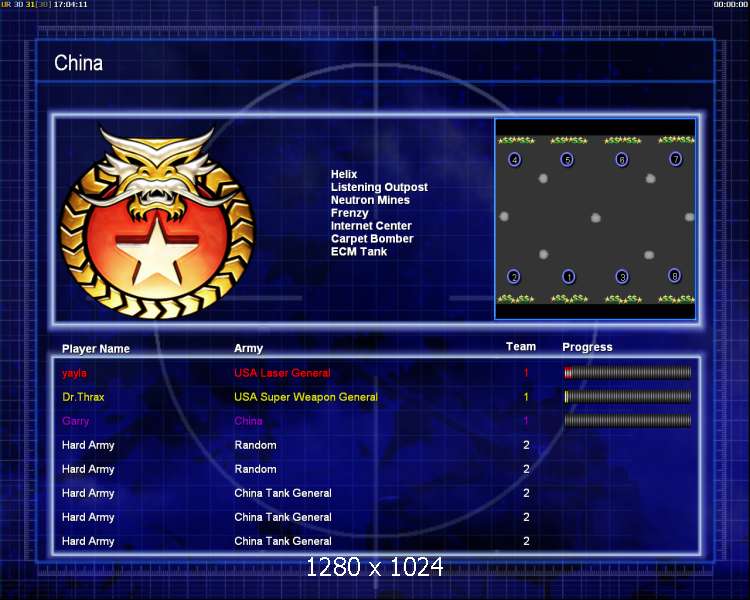
Task: Click 'Frenzy' in the unit list
Action: pyautogui.click(x=350, y=213)
